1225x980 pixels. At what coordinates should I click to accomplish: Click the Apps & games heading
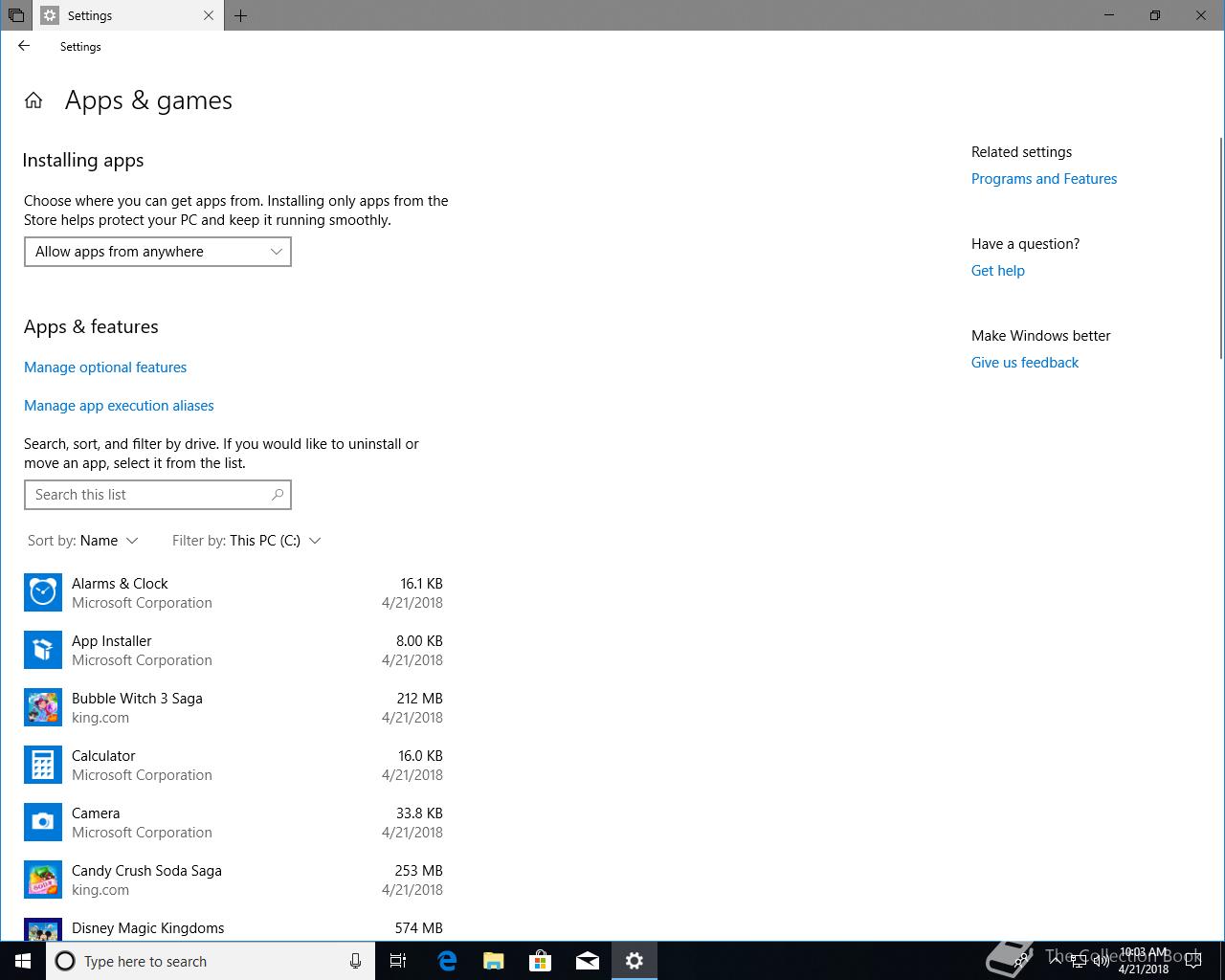point(148,100)
